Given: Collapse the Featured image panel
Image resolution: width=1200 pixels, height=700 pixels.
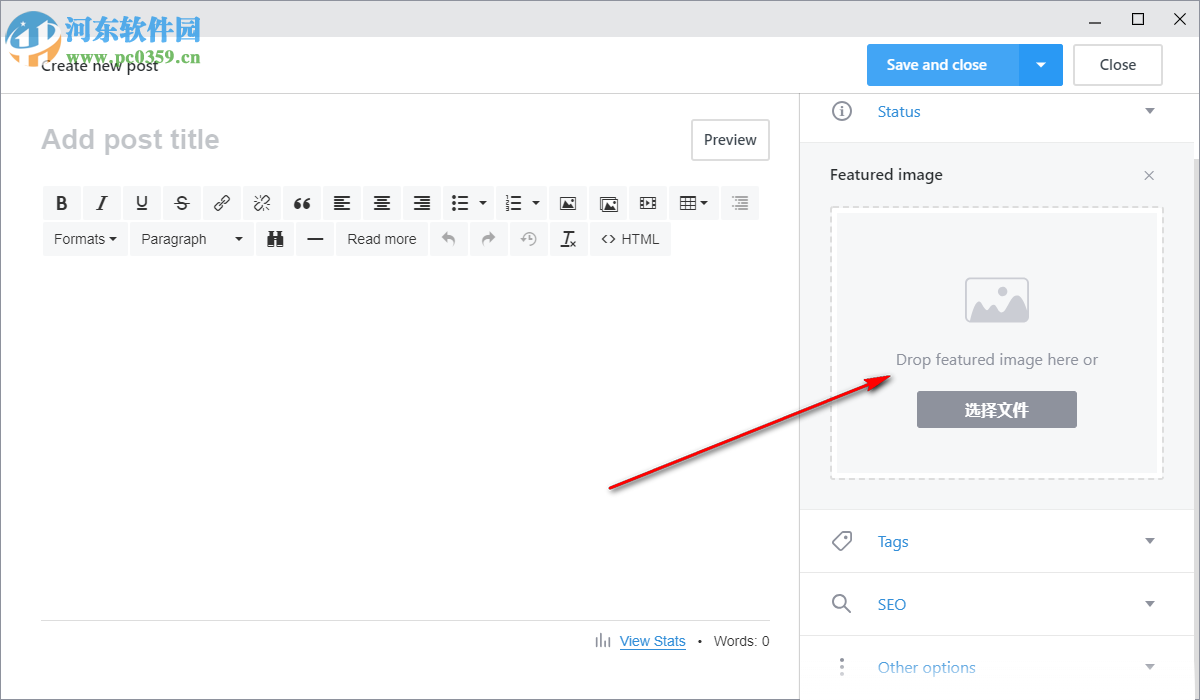Looking at the screenshot, I should (1149, 175).
